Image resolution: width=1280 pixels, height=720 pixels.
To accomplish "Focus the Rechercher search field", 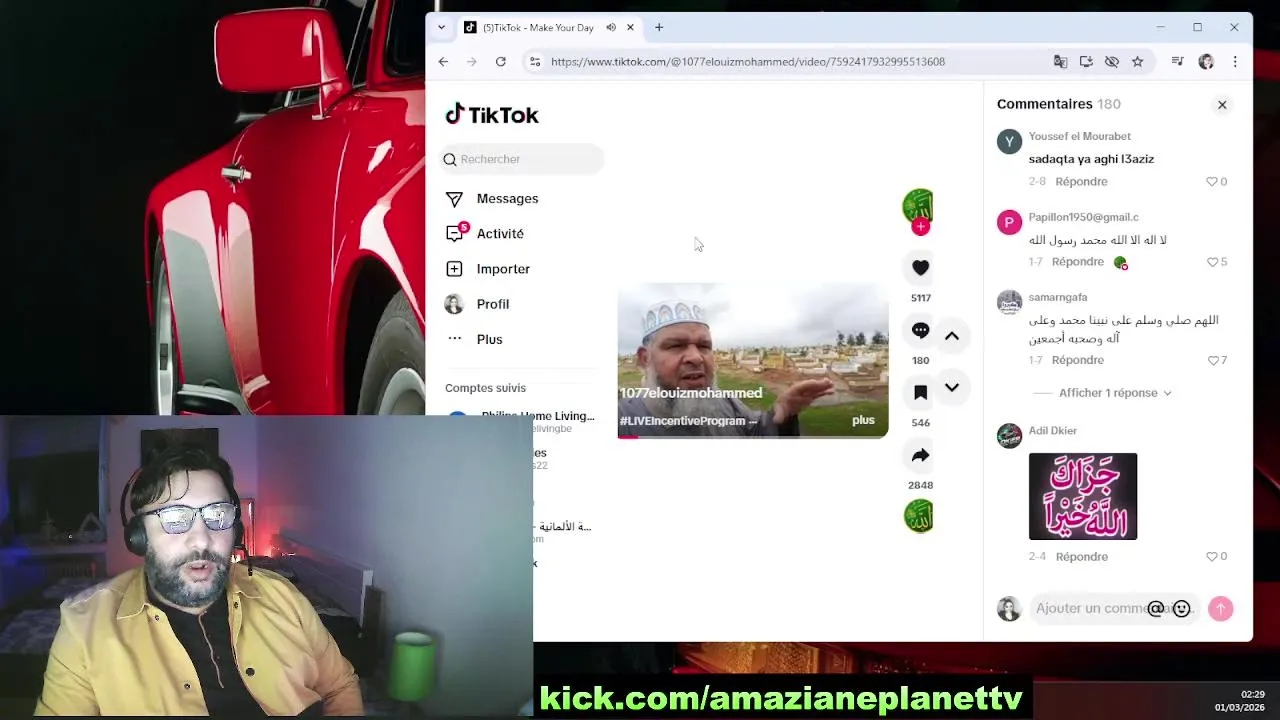I will coord(521,159).
